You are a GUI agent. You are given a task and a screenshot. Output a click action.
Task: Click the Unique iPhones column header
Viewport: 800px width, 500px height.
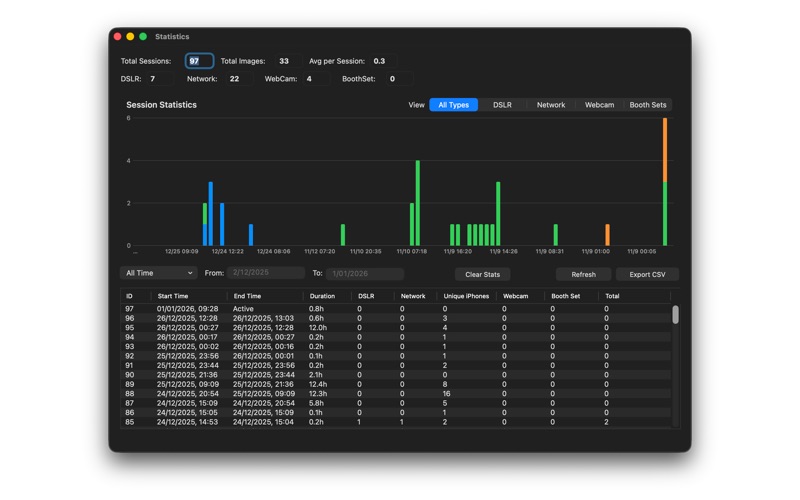tap(466, 296)
